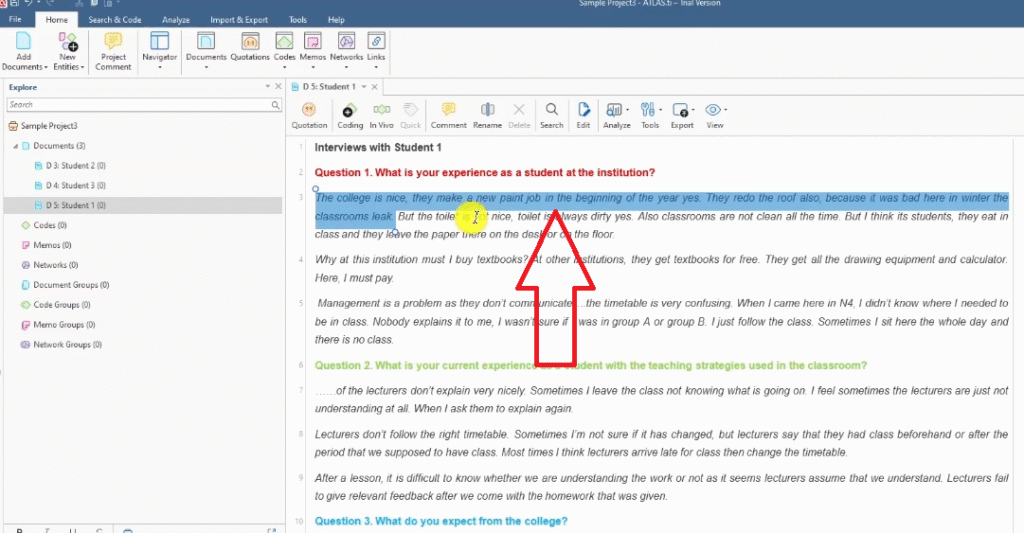This screenshot has width=1024, height=533.
Task: Click the Rename icon
Action: click(x=487, y=115)
